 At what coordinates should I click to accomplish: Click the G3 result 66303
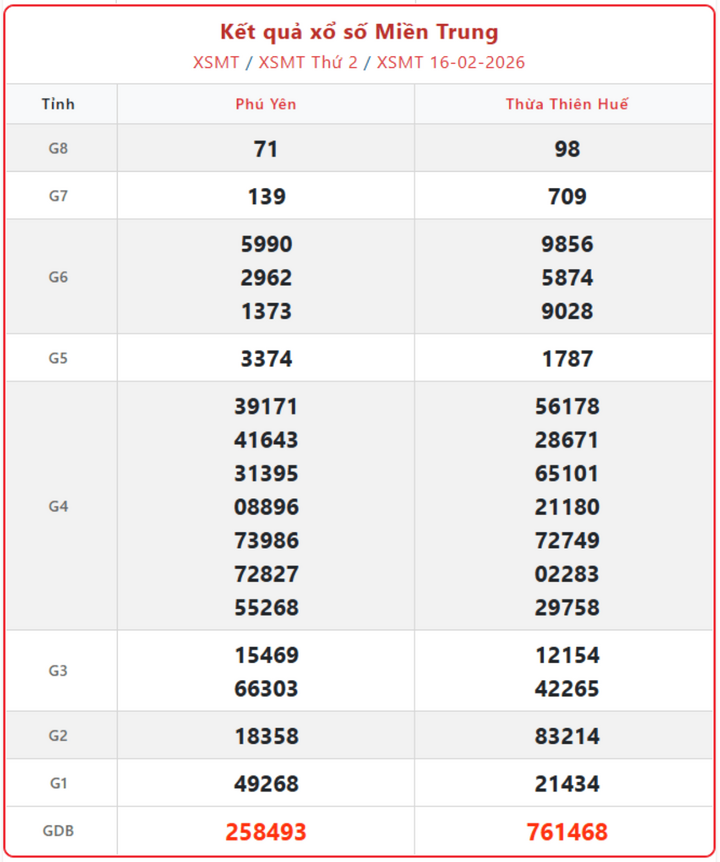(266, 689)
